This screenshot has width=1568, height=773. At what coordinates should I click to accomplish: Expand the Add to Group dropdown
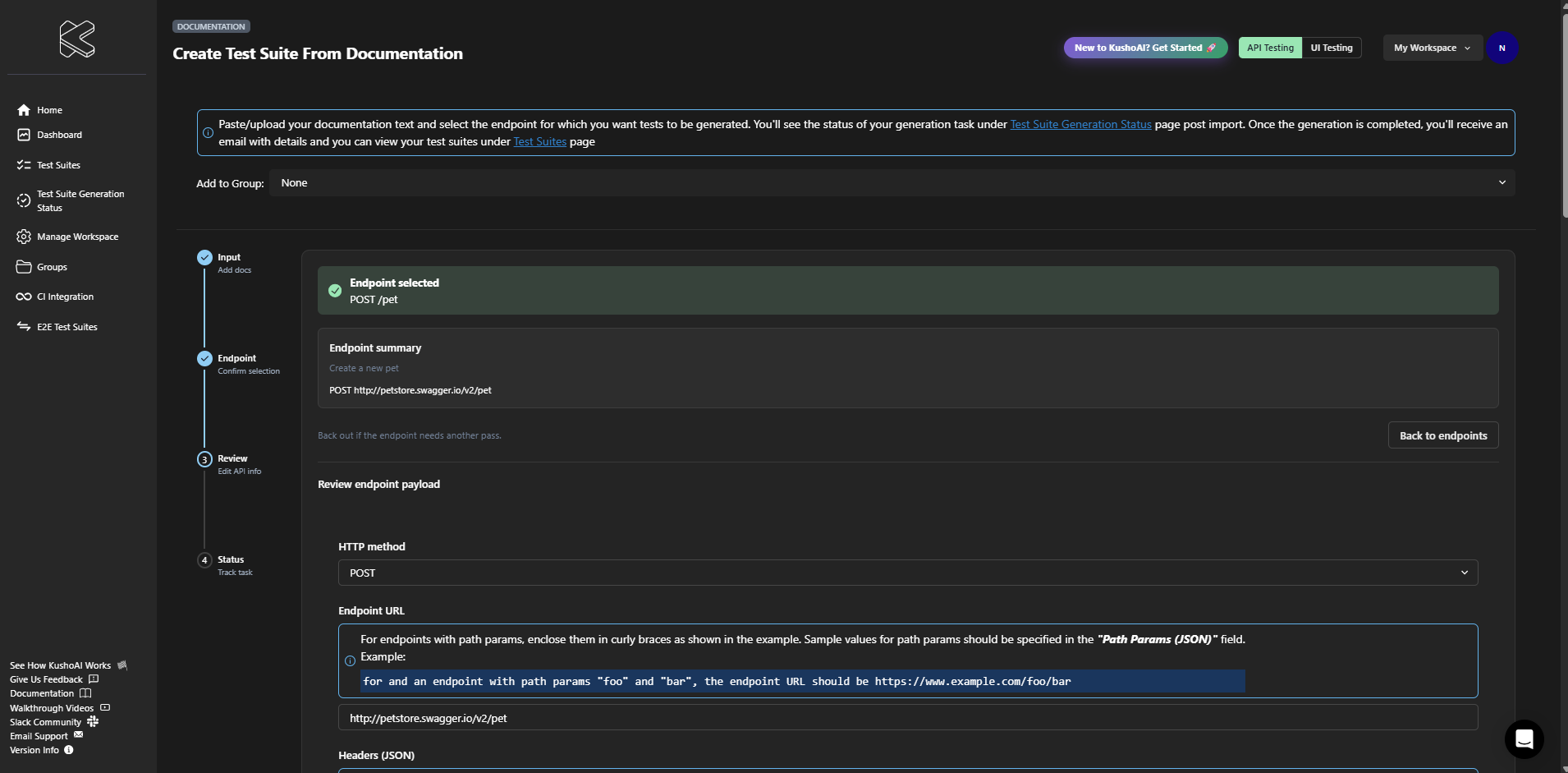click(x=892, y=183)
